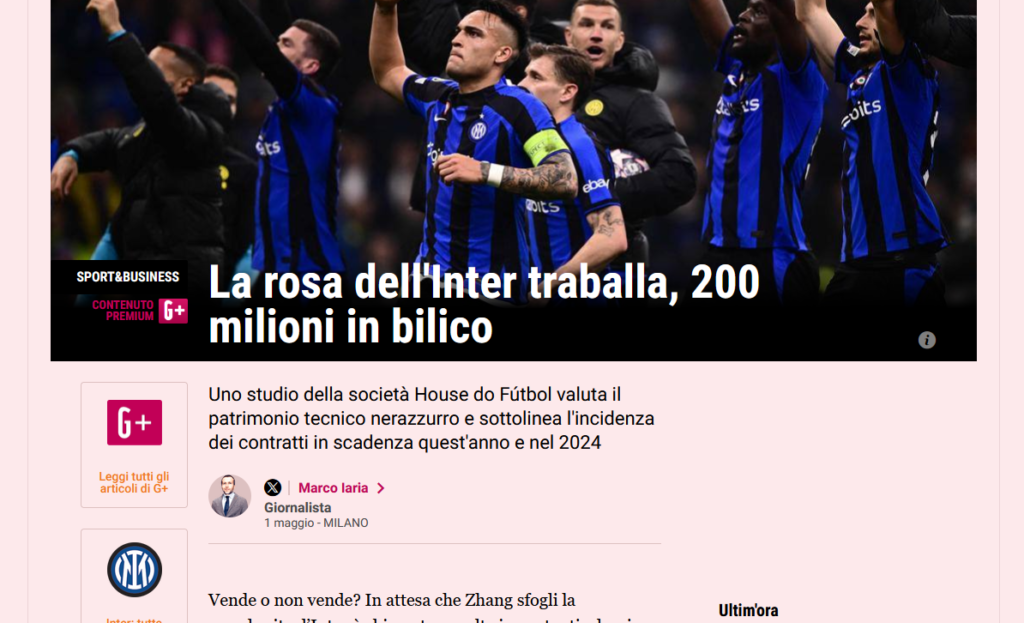Screen dimensions: 1024x623
Task: Open the Ultim'ora section heading
Action: (x=748, y=611)
